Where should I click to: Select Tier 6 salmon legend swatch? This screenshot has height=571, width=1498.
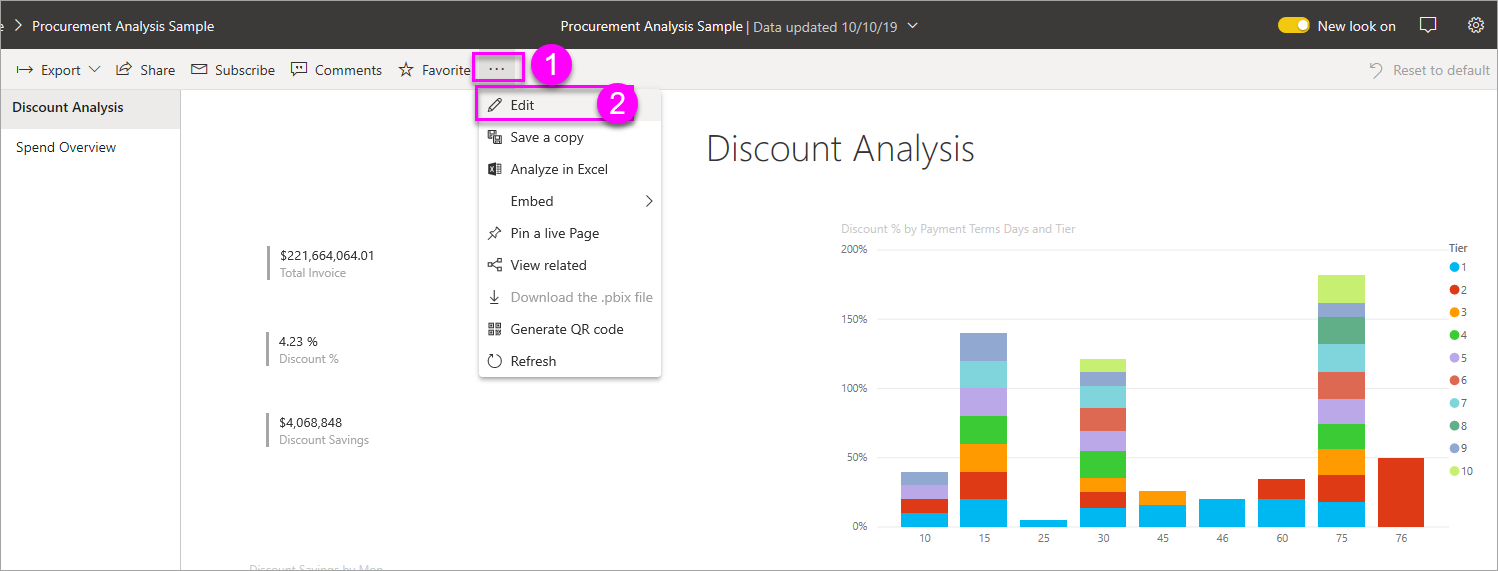1454,380
